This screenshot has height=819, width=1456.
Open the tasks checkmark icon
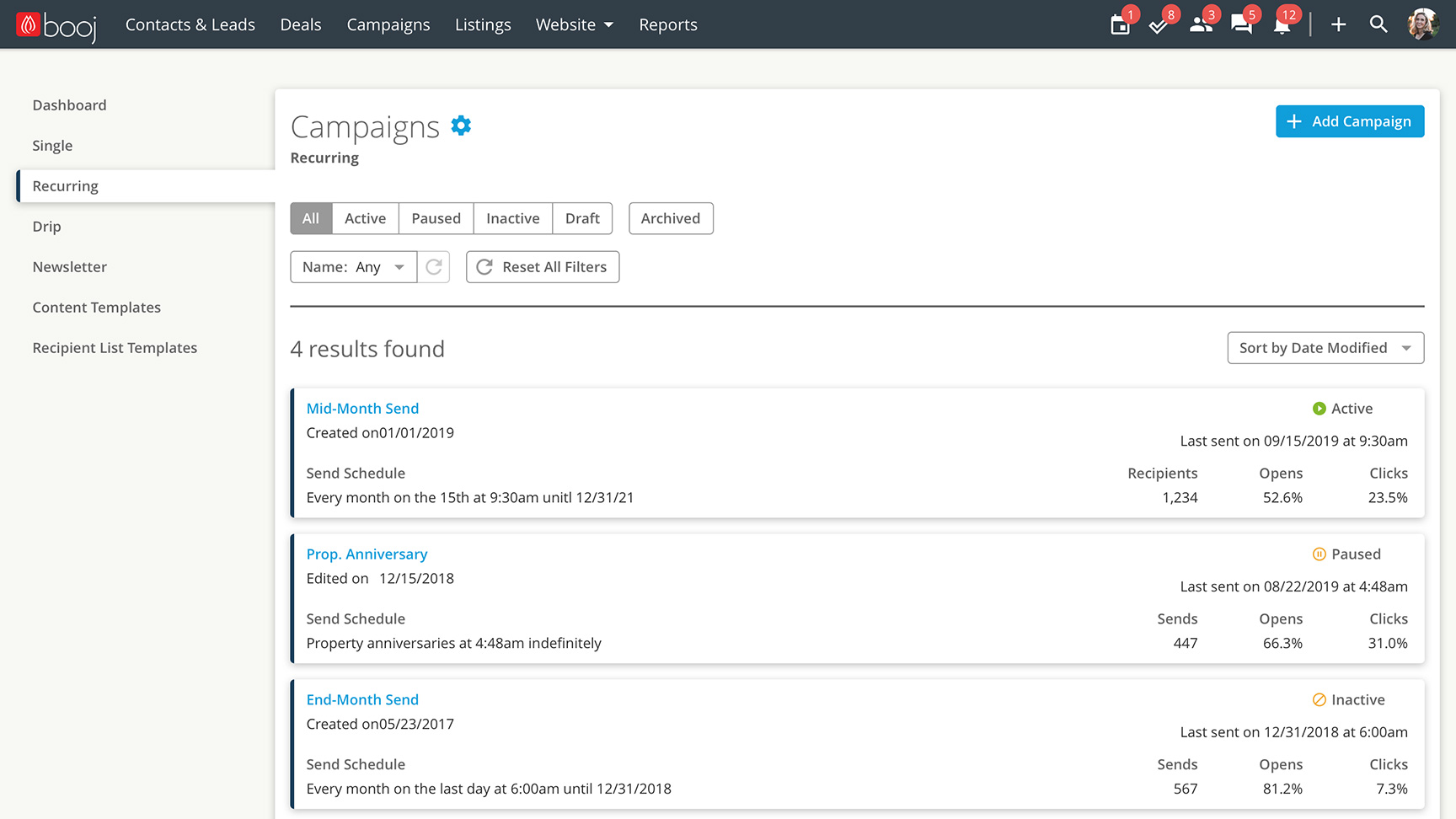coord(1159,25)
